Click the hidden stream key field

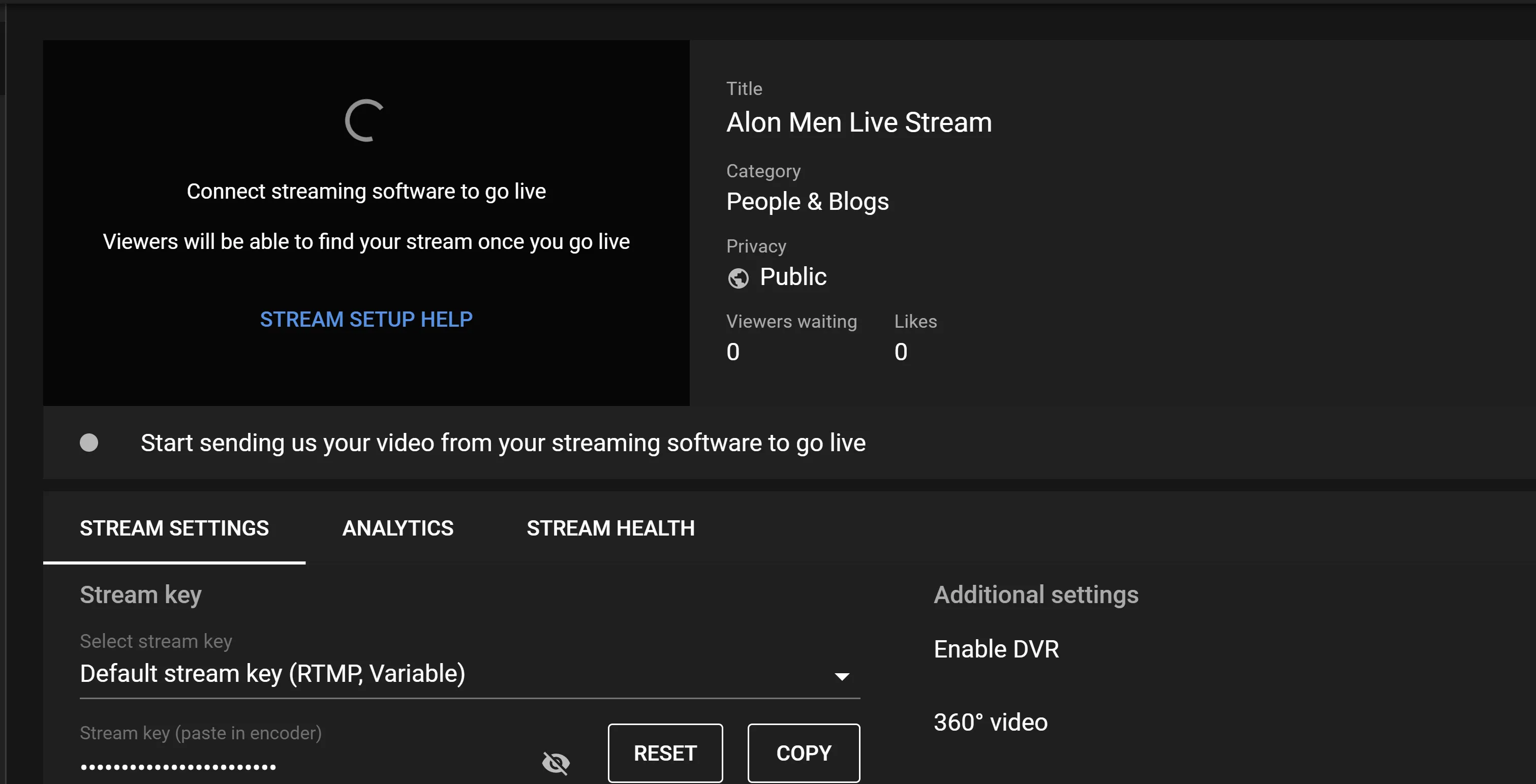click(x=178, y=767)
